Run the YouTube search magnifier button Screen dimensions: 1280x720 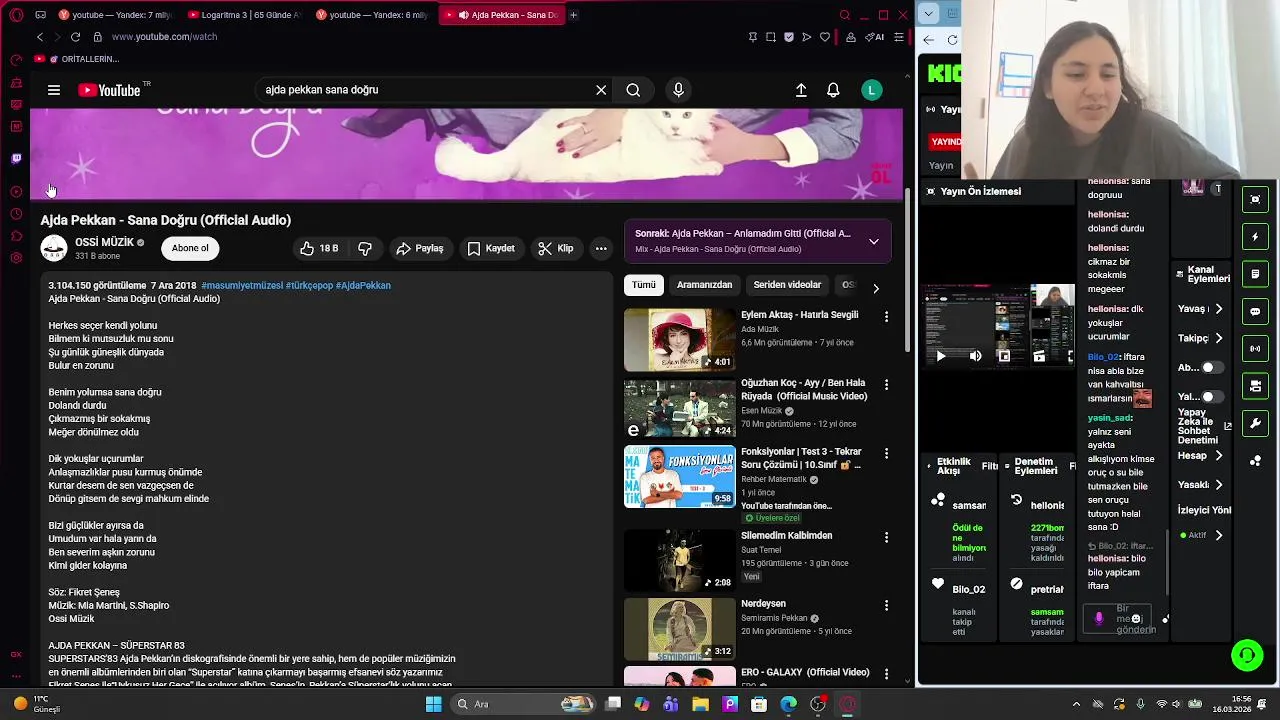pos(633,90)
